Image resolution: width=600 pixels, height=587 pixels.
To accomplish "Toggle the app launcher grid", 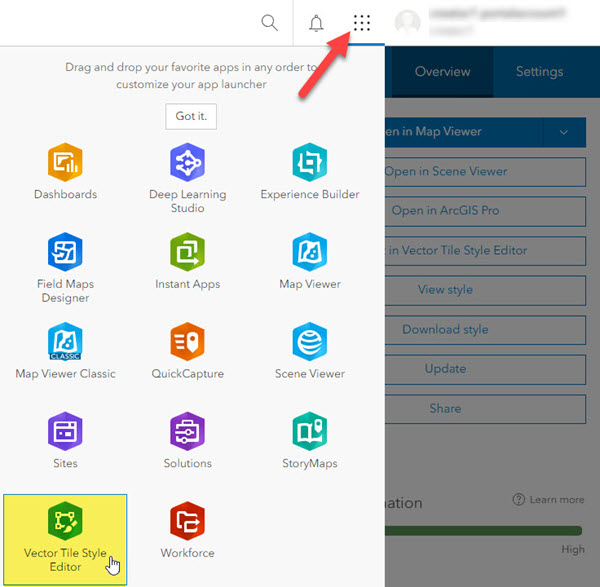I will coord(362,23).
